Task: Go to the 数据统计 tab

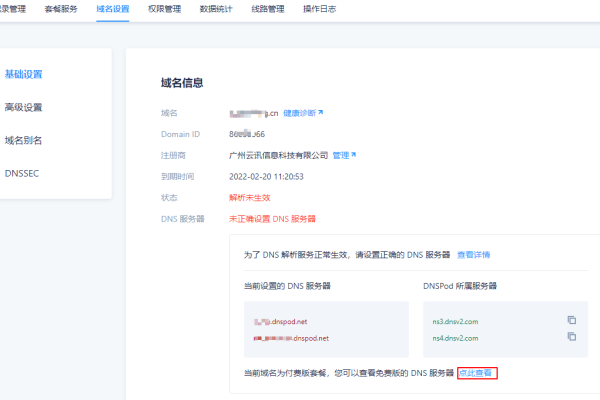Action: point(216,9)
